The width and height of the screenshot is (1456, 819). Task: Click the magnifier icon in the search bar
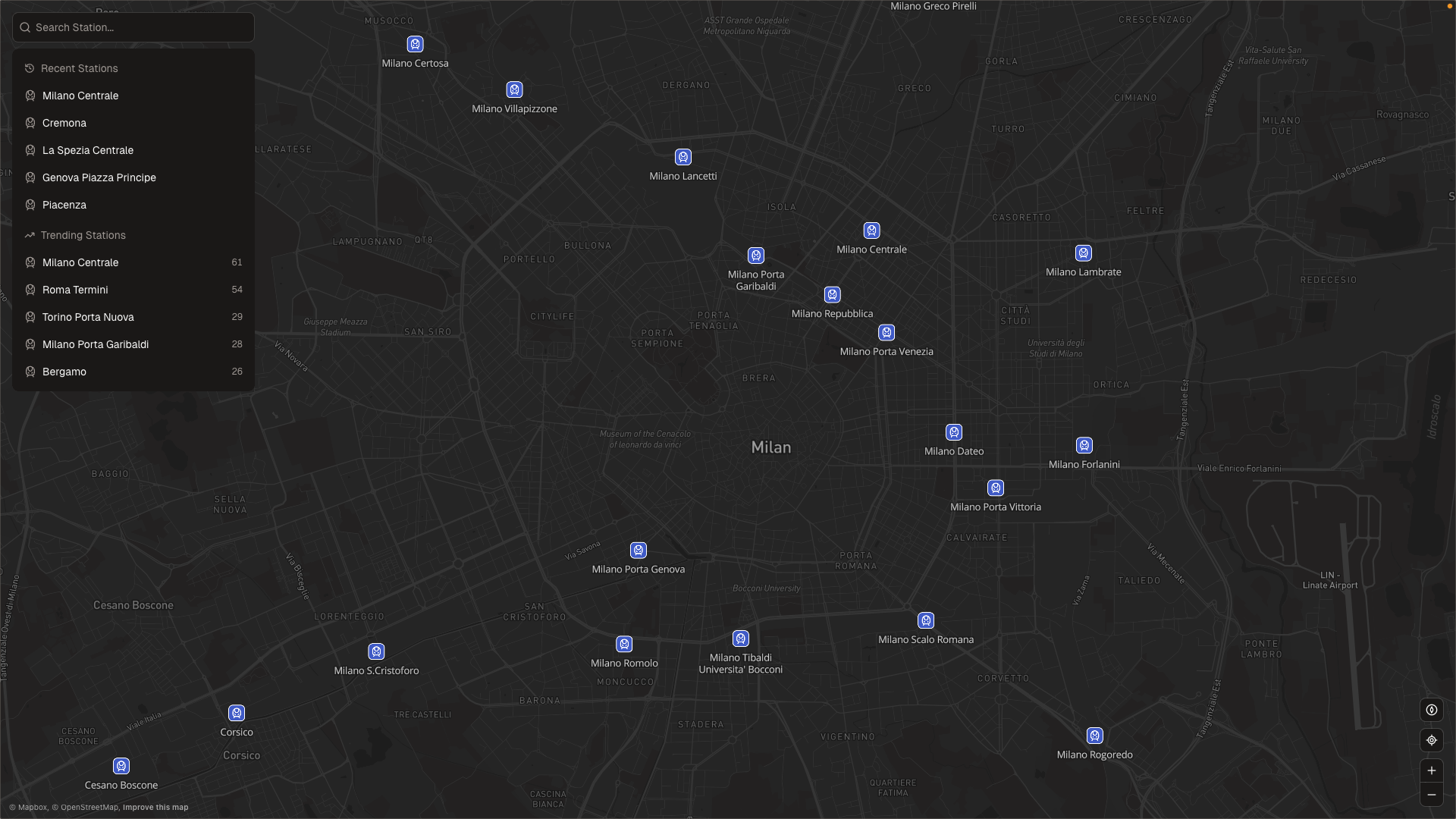25,27
